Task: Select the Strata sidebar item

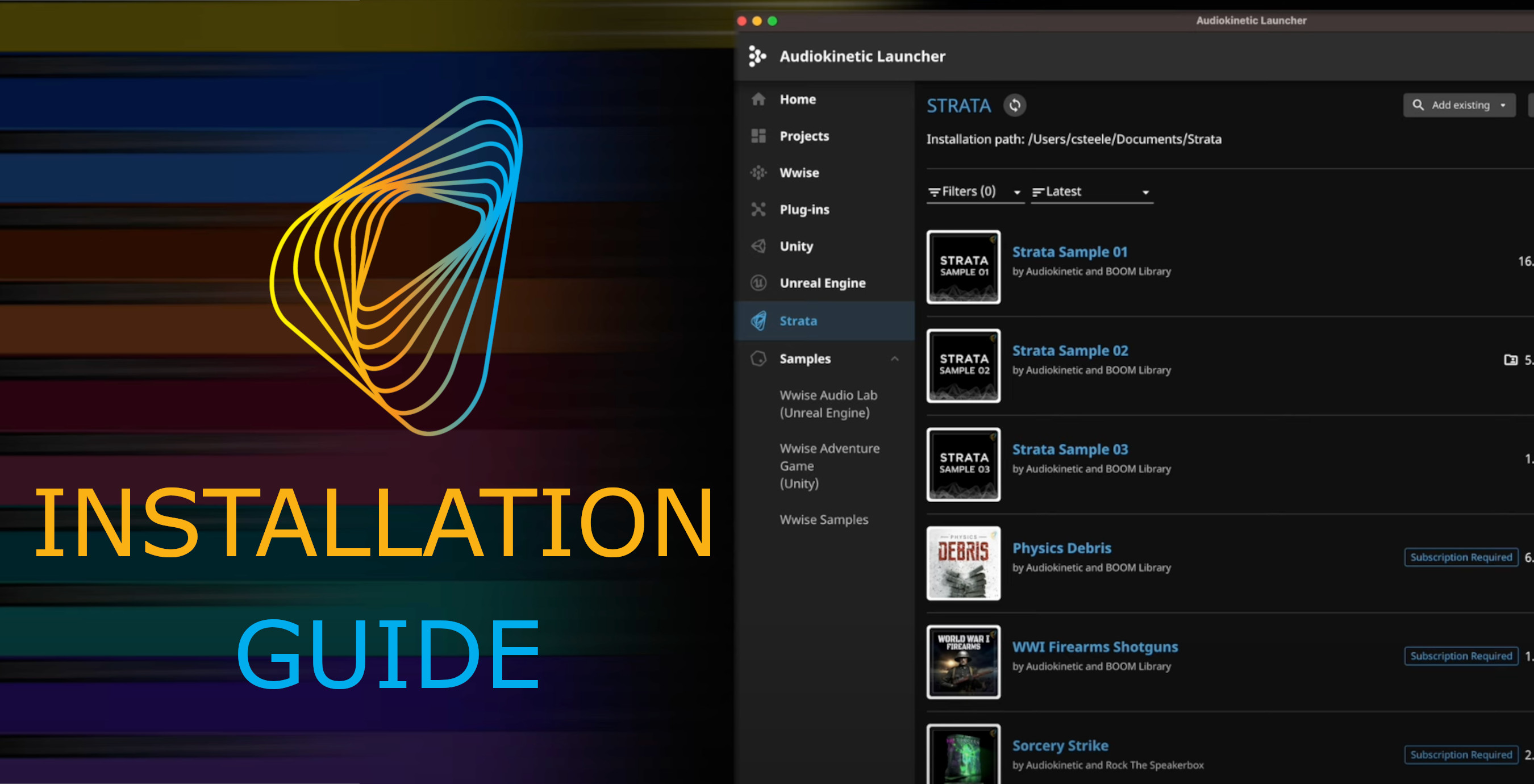Action: tap(824, 321)
